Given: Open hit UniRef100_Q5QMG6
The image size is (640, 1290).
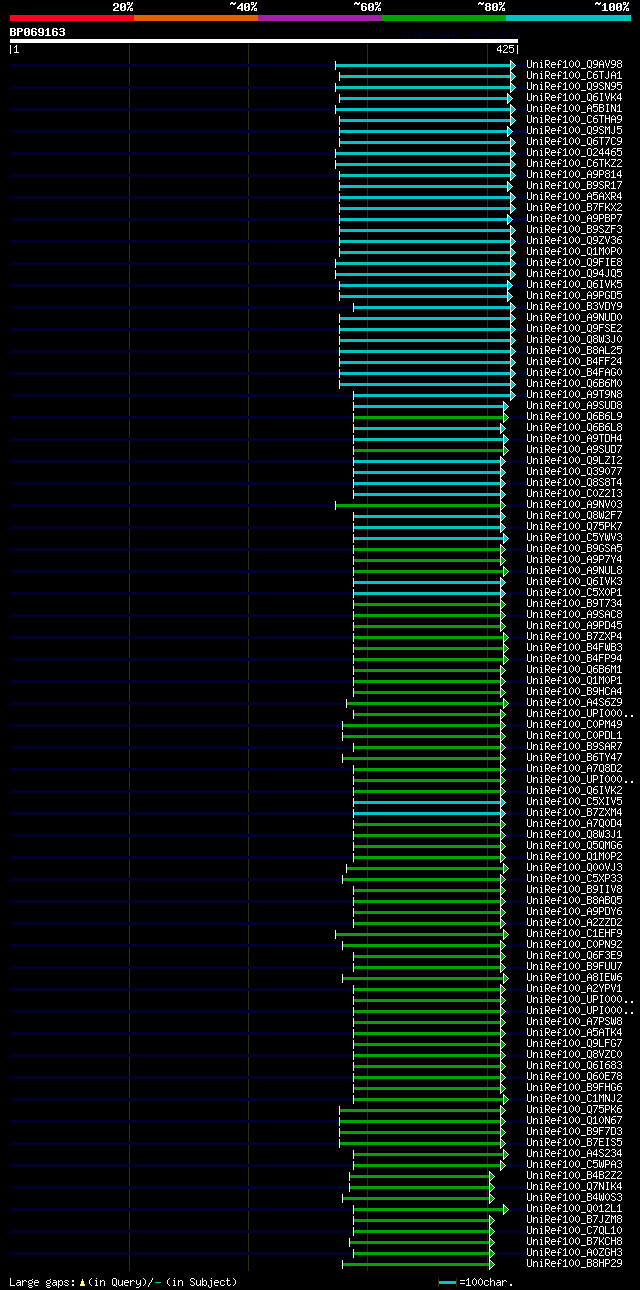Looking at the screenshot, I should coord(574,845).
